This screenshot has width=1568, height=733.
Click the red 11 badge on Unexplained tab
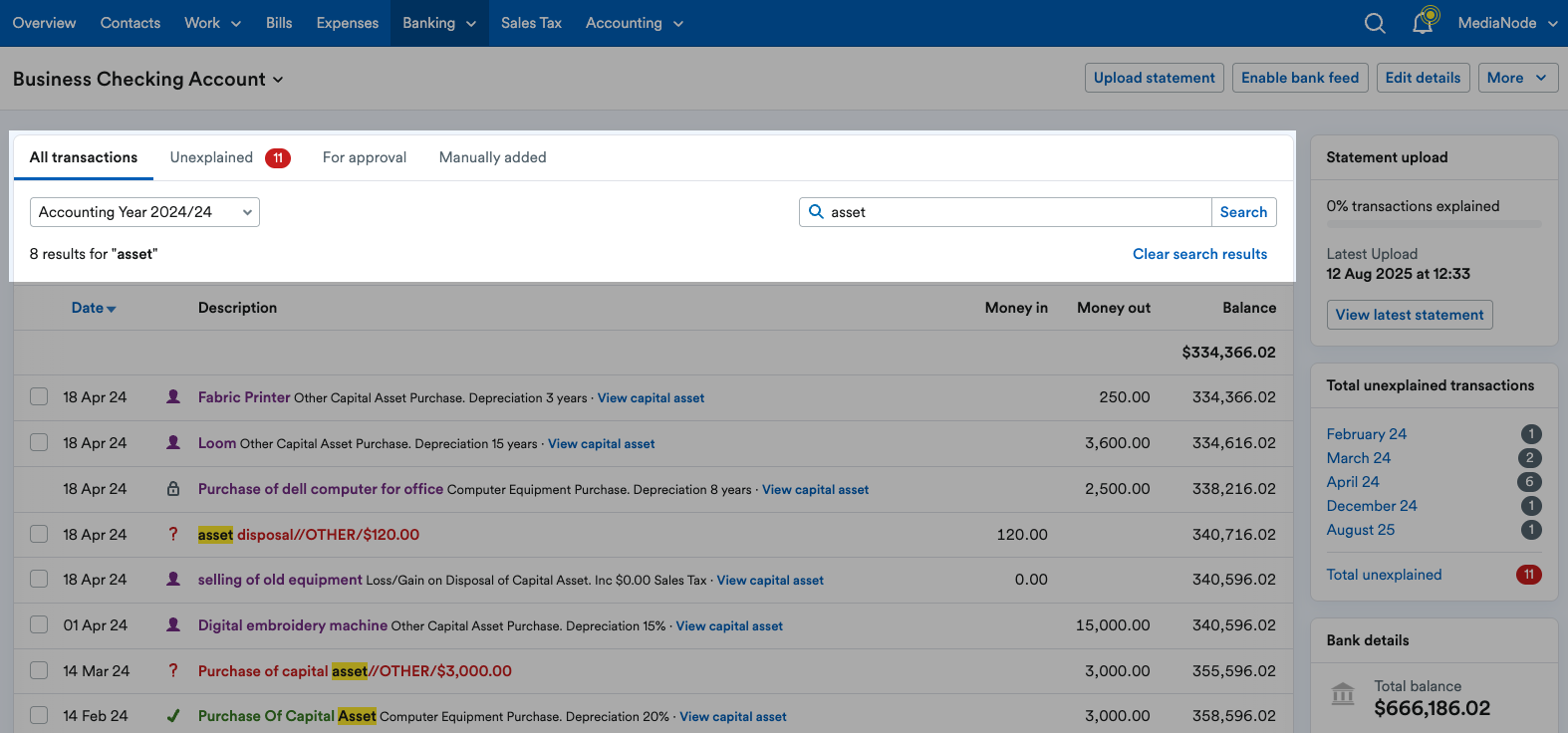click(x=278, y=157)
